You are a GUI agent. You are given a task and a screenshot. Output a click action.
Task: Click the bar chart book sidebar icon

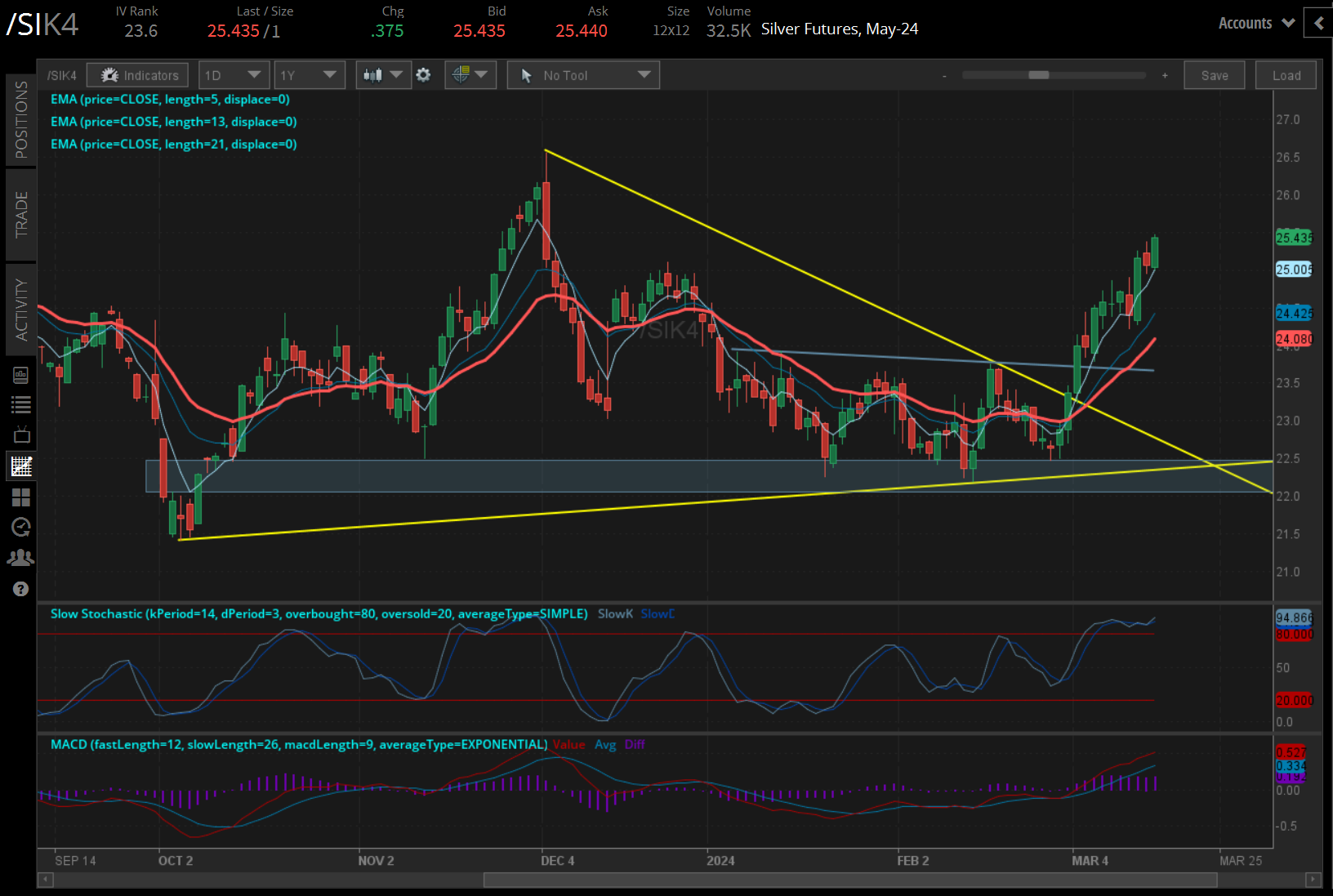tap(21, 375)
